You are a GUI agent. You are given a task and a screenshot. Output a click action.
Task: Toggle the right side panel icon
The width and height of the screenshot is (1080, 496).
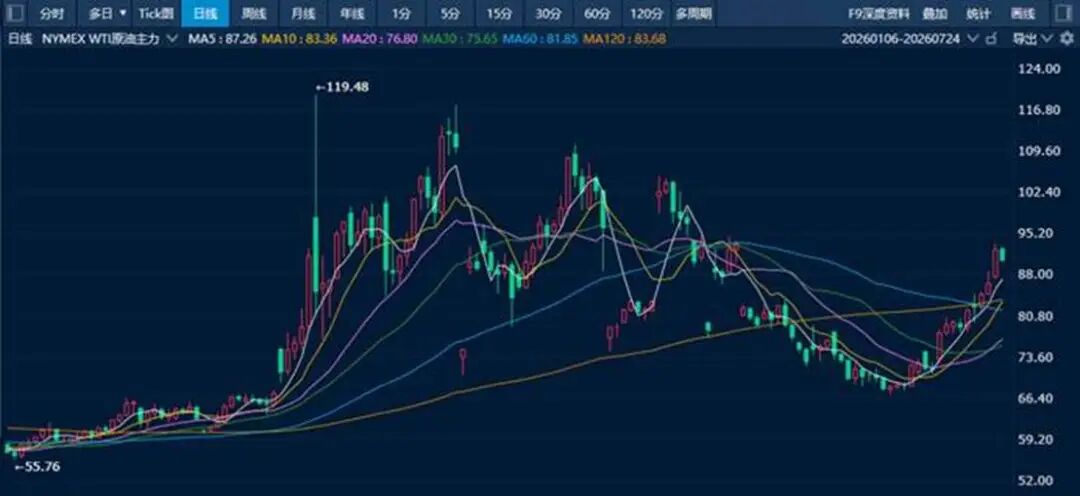click(x=1061, y=12)
